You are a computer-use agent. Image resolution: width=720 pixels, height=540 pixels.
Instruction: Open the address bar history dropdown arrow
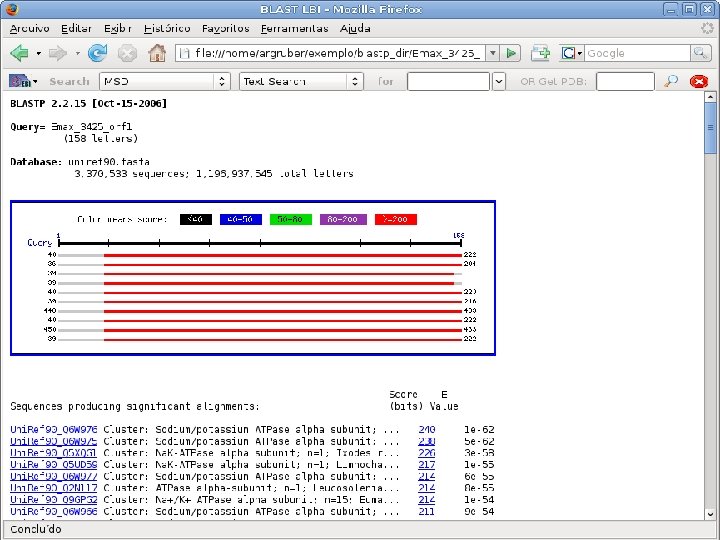(493, 53)
